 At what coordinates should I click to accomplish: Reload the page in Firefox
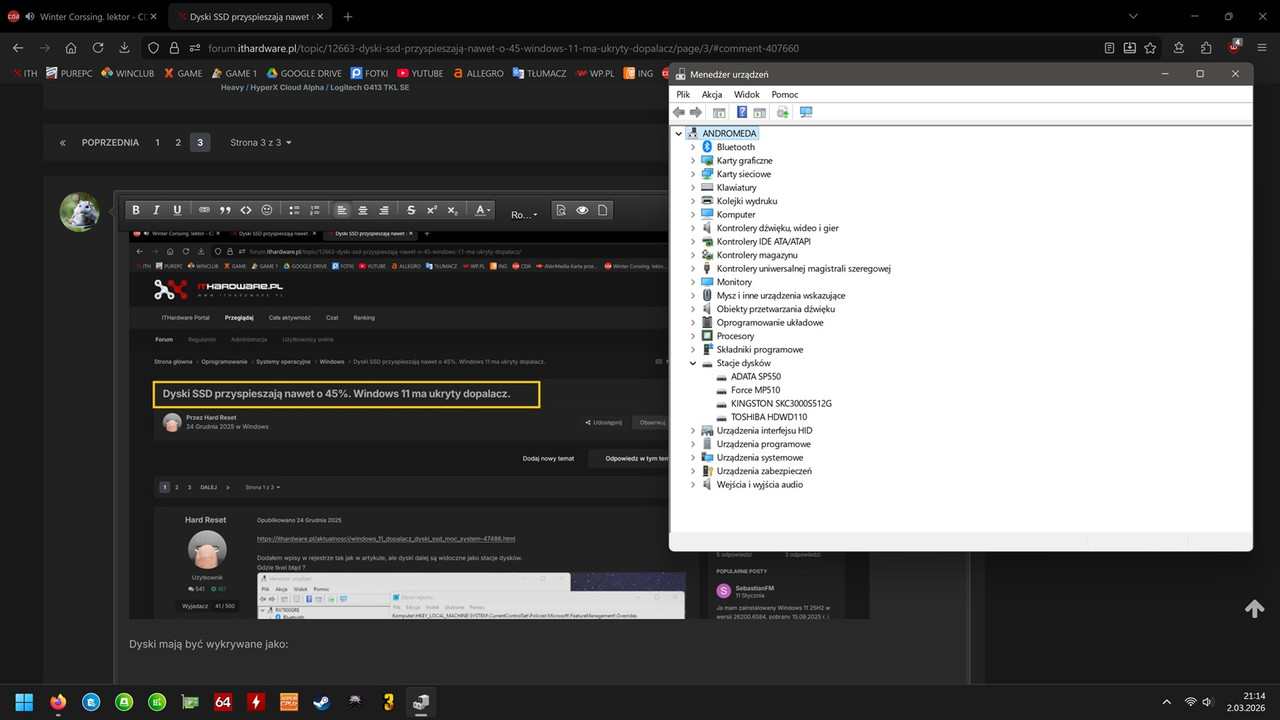[x=98, y=48]
